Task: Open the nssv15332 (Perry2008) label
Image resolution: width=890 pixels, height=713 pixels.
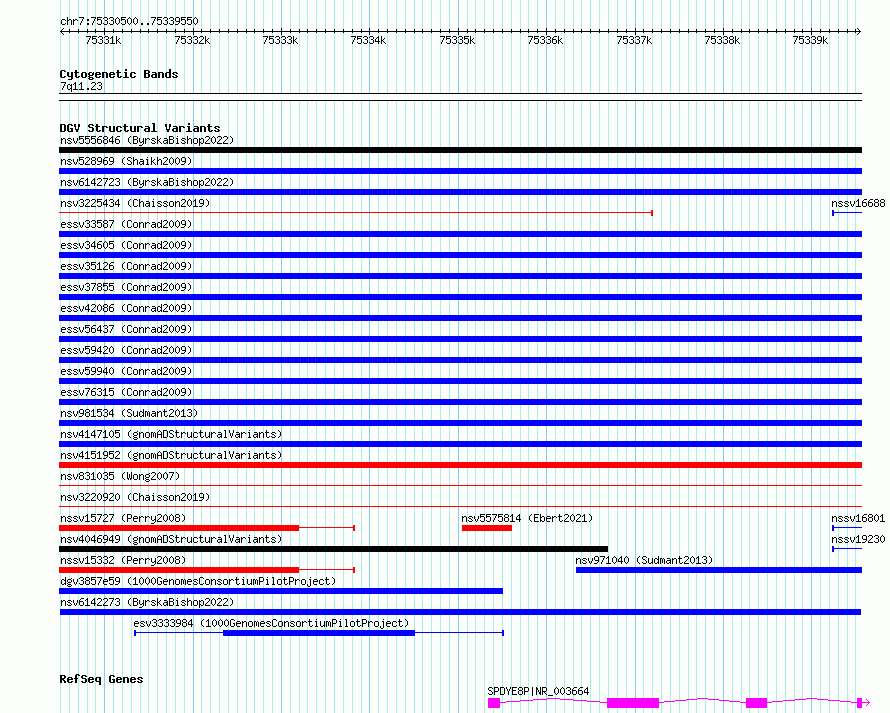Action: (123, 560)
